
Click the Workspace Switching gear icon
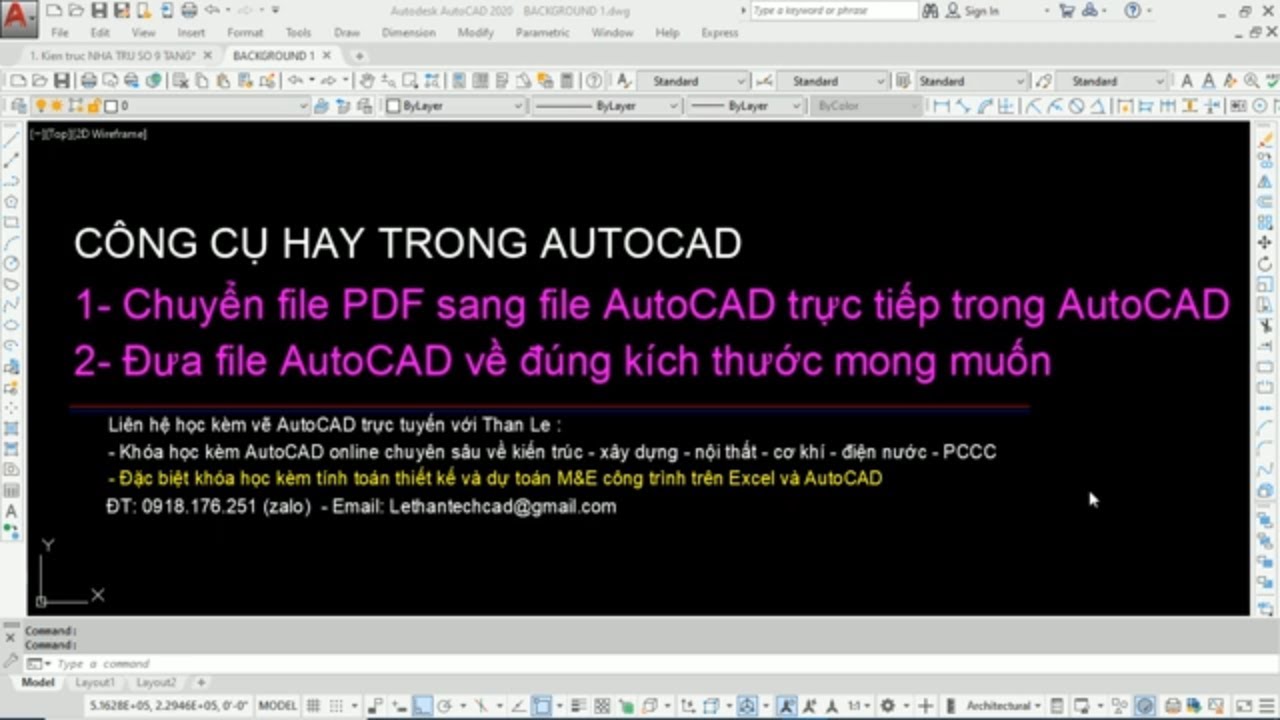(x=887, y=706)
